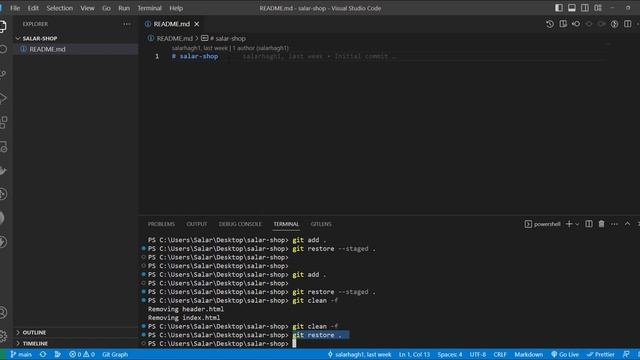The width and height of the screenshot is (640, 360).
Task: Open the Help menu
Action: click(176, 8)
